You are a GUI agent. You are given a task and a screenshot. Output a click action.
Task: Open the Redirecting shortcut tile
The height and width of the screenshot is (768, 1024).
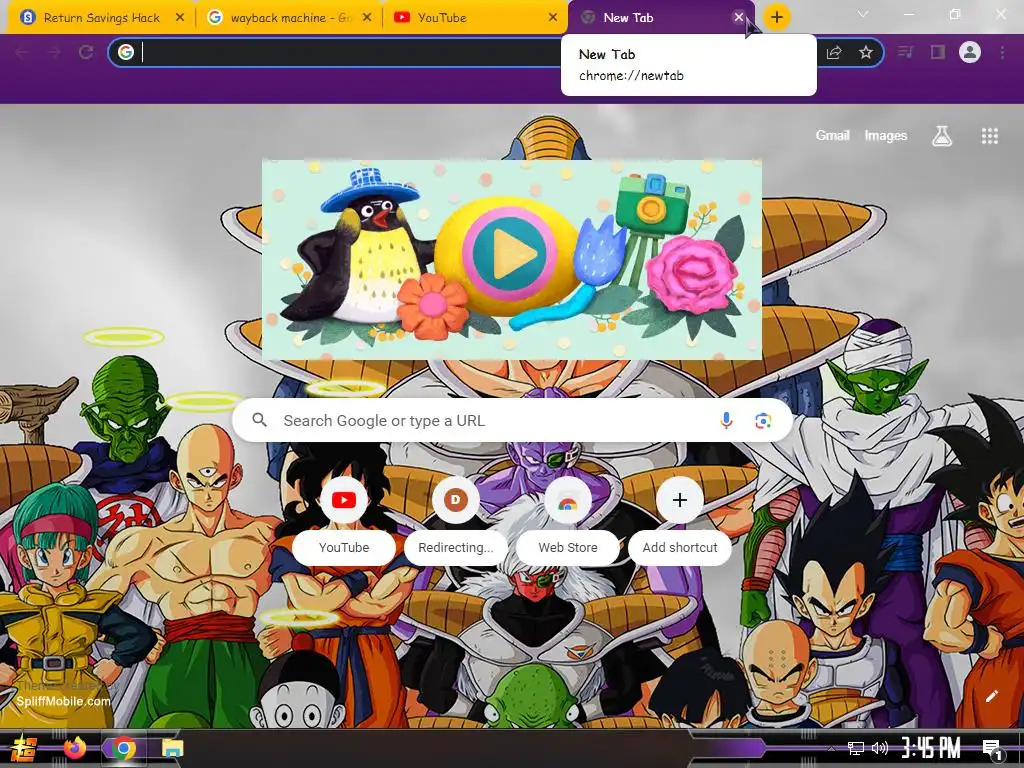click(456, 519)
